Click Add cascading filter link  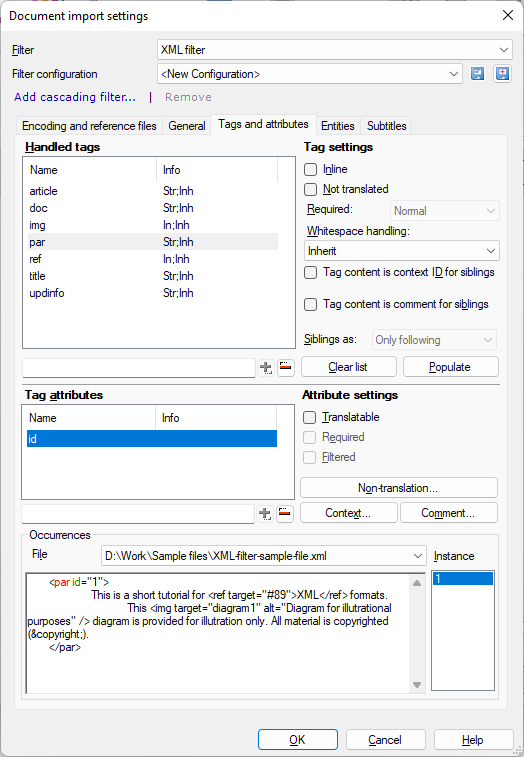click(x=75, y=97)
